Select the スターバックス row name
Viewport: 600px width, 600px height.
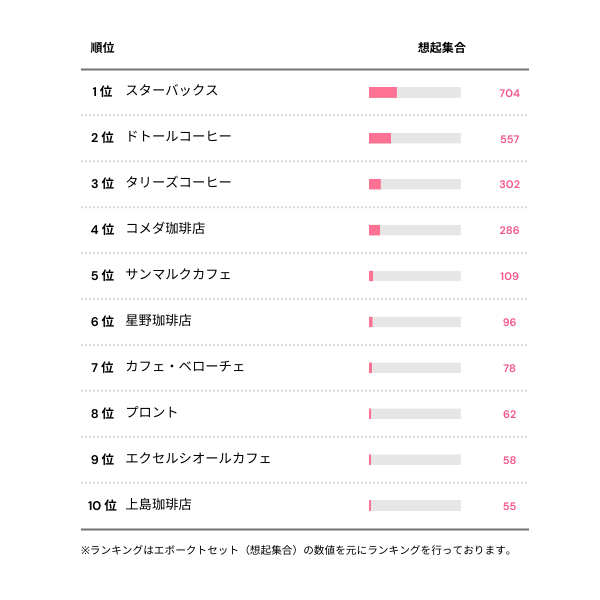point(172,91)
